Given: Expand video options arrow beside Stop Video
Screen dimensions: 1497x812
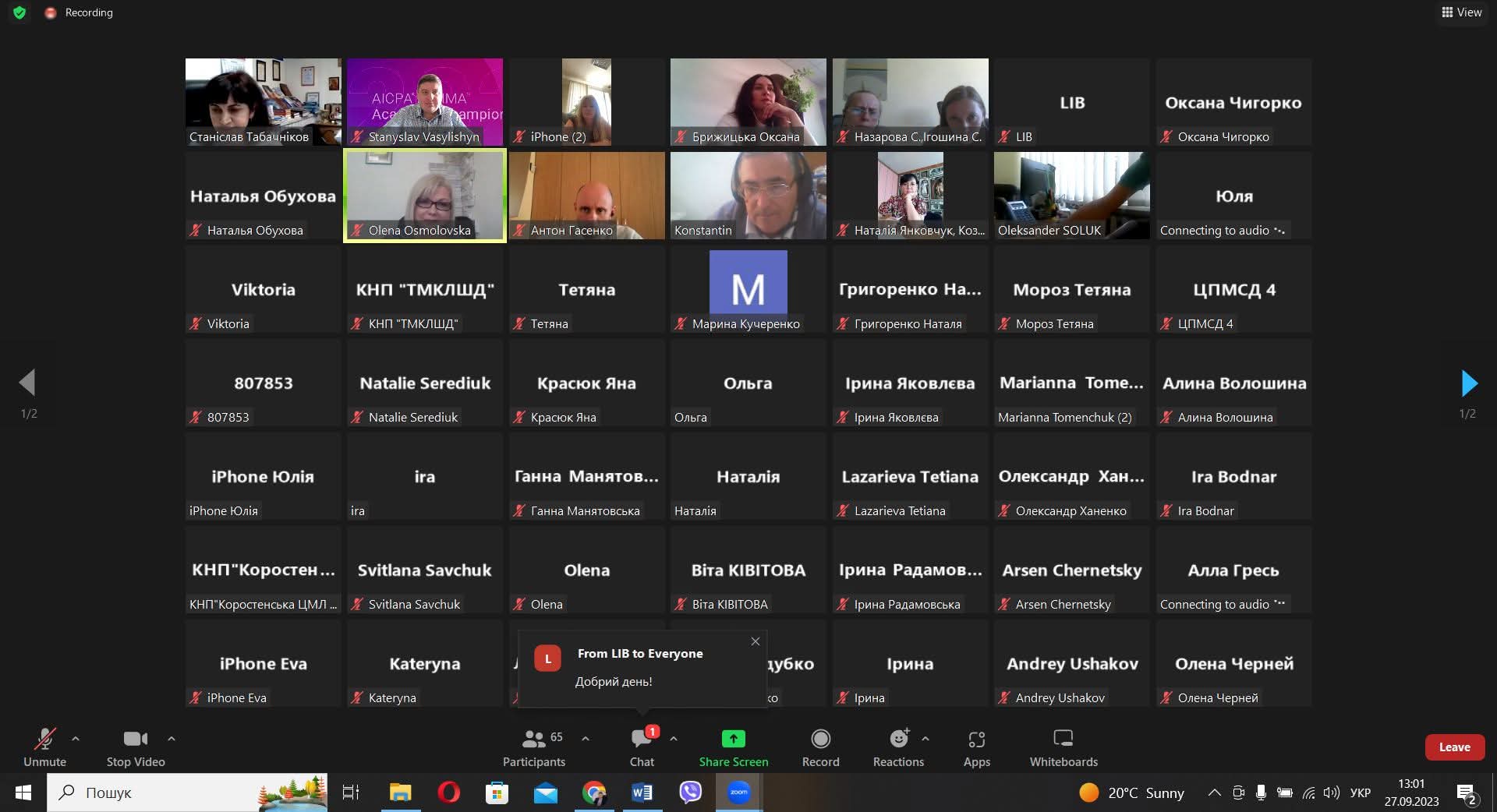Looking at the screenshot, I should [x=172, y=738].
